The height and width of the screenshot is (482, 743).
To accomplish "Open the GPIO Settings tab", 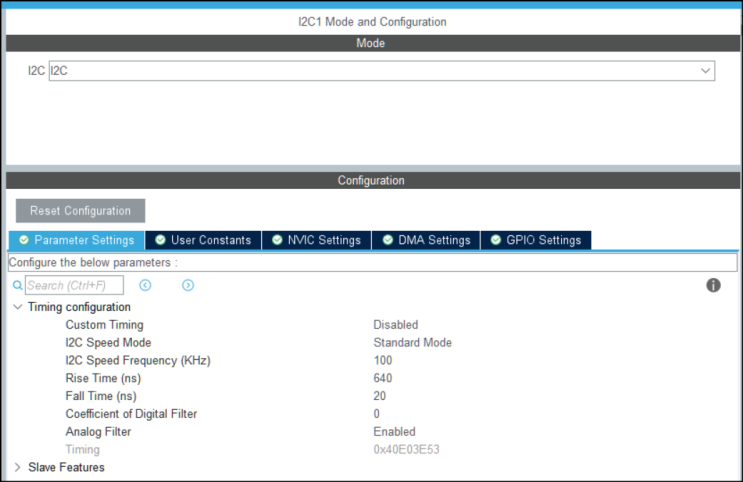I will pos(536,240).
